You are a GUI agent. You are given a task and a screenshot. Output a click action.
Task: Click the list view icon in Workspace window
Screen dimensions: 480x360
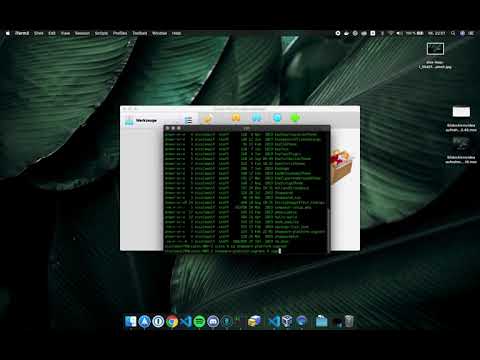188,120
